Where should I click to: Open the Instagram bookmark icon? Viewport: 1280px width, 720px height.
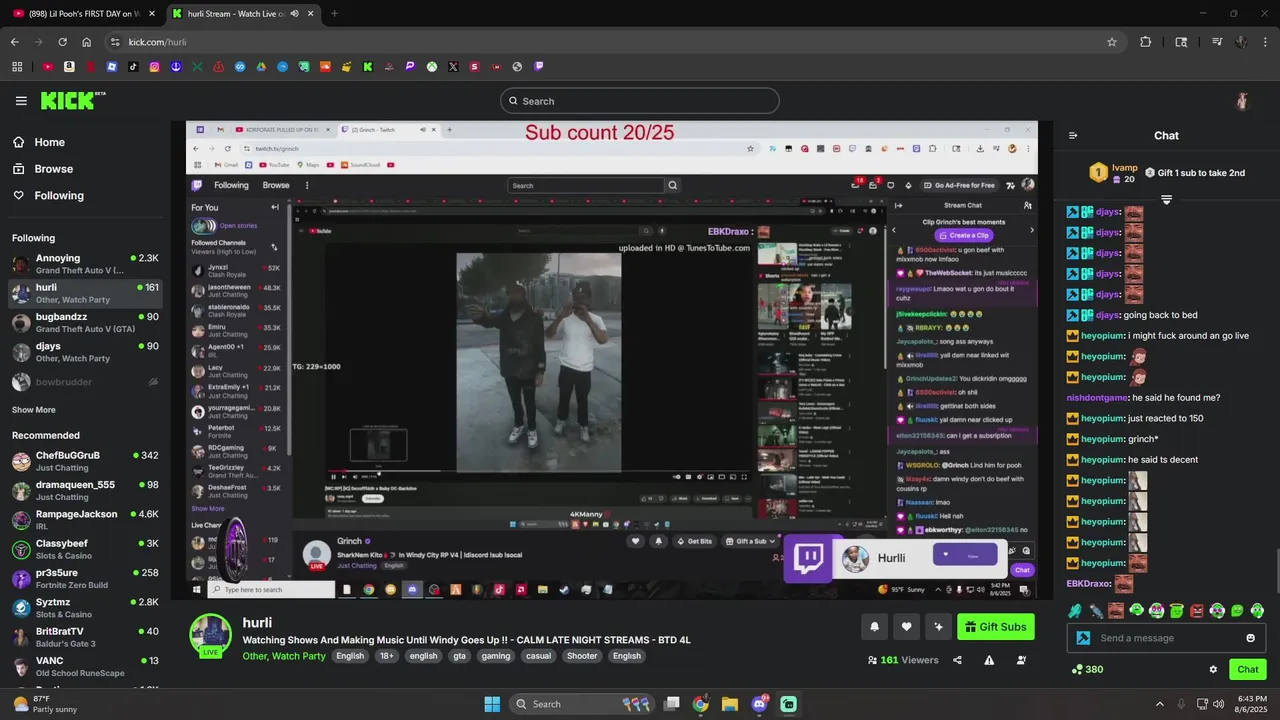154,66
